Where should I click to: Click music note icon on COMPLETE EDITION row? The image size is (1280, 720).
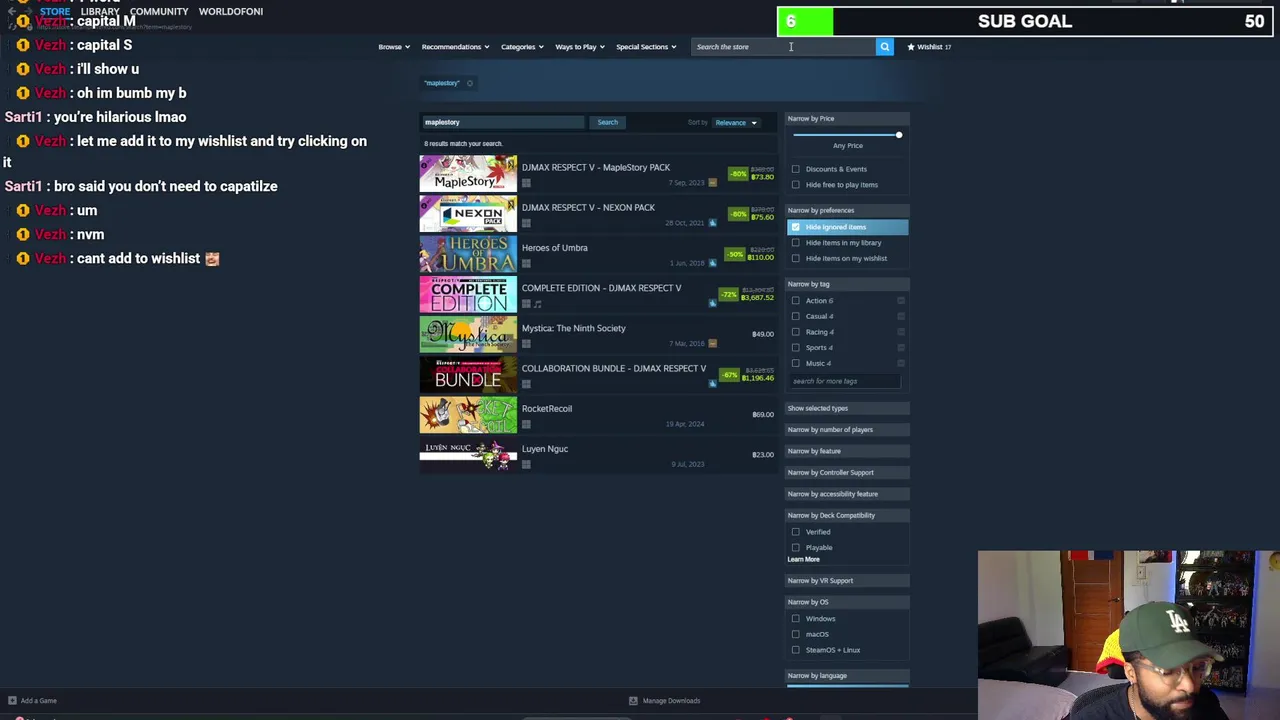pyautogui.click(x=537, y=304)
